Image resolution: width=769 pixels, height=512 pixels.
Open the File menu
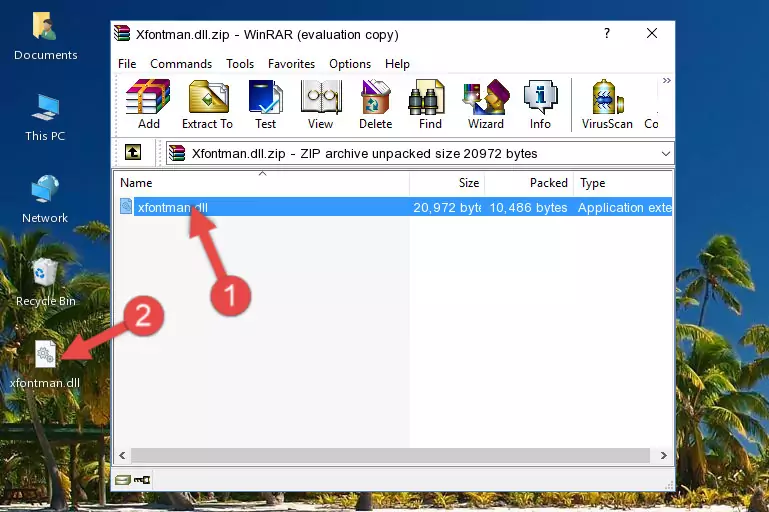click(x=127, y=64)
